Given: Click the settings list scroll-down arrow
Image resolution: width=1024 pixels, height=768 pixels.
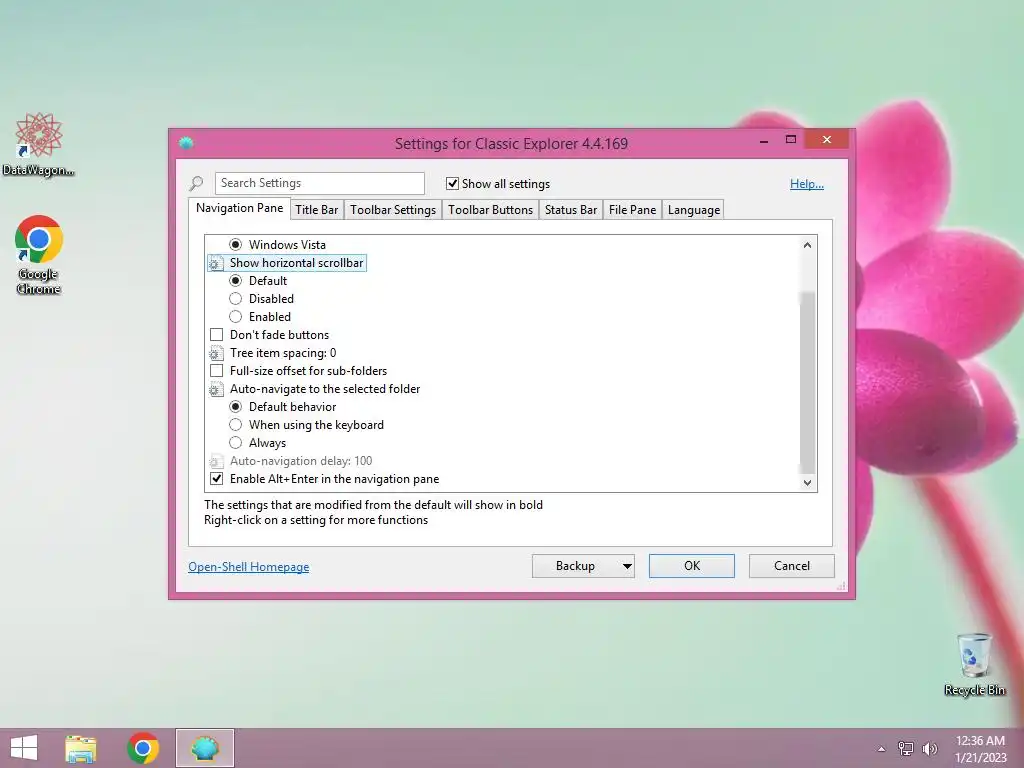Looking at the screenshot, I should (x=807, y=483).
